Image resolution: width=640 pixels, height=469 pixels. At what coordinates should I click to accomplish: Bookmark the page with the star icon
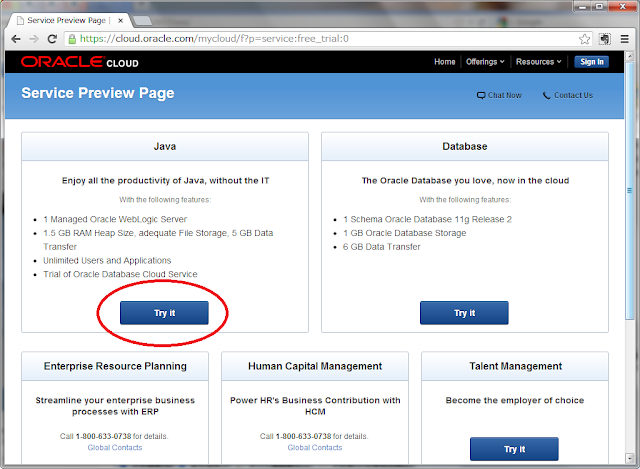pyautogui.click(x=584, y=39)
